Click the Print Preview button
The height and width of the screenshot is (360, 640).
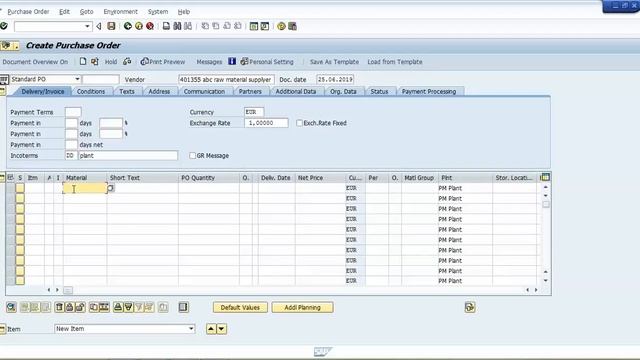[163, 62]
